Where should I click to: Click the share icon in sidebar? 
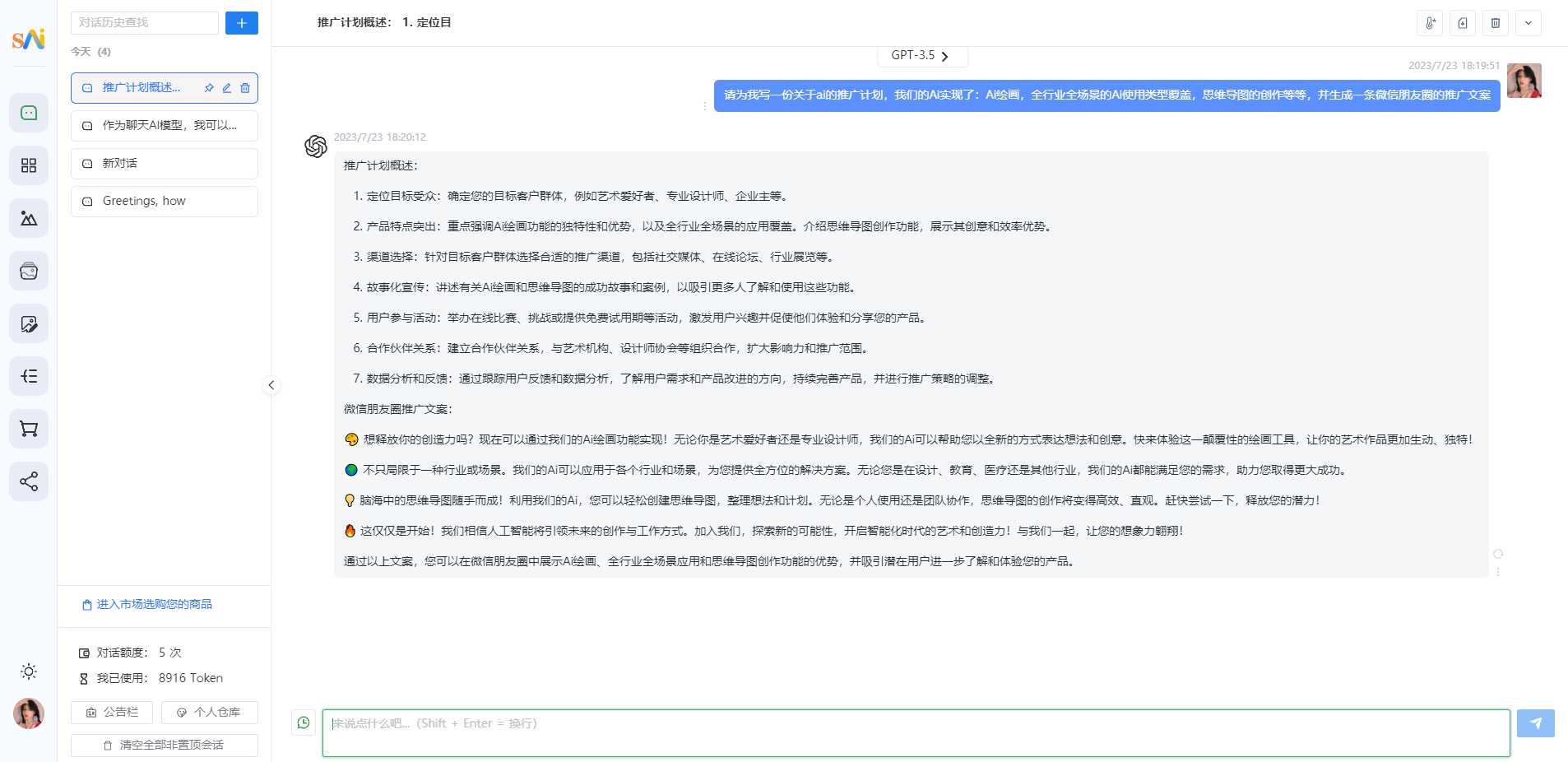[29, 481]
